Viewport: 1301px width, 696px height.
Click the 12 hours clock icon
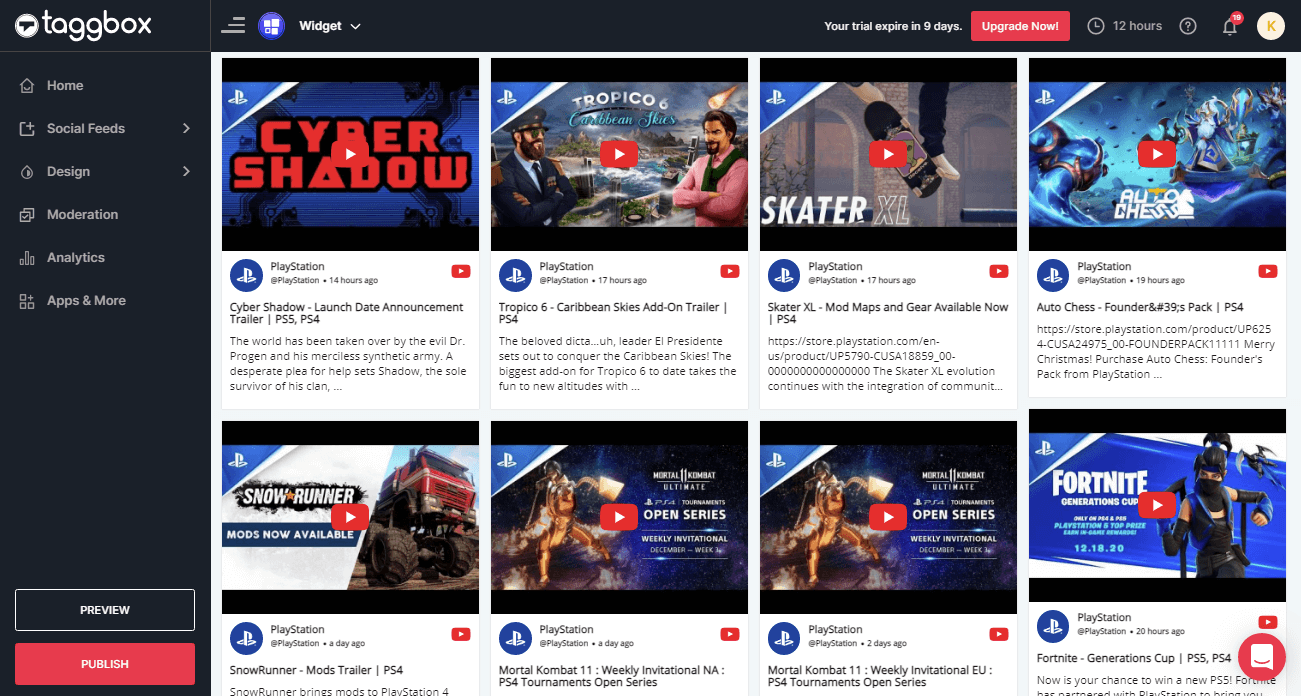(1096, 26)
